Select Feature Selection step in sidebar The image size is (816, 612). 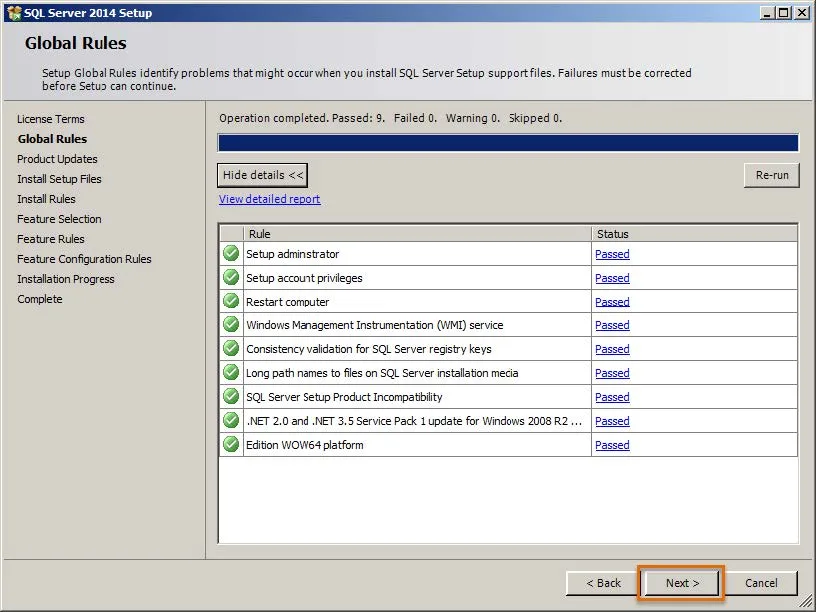click(59, 219)
